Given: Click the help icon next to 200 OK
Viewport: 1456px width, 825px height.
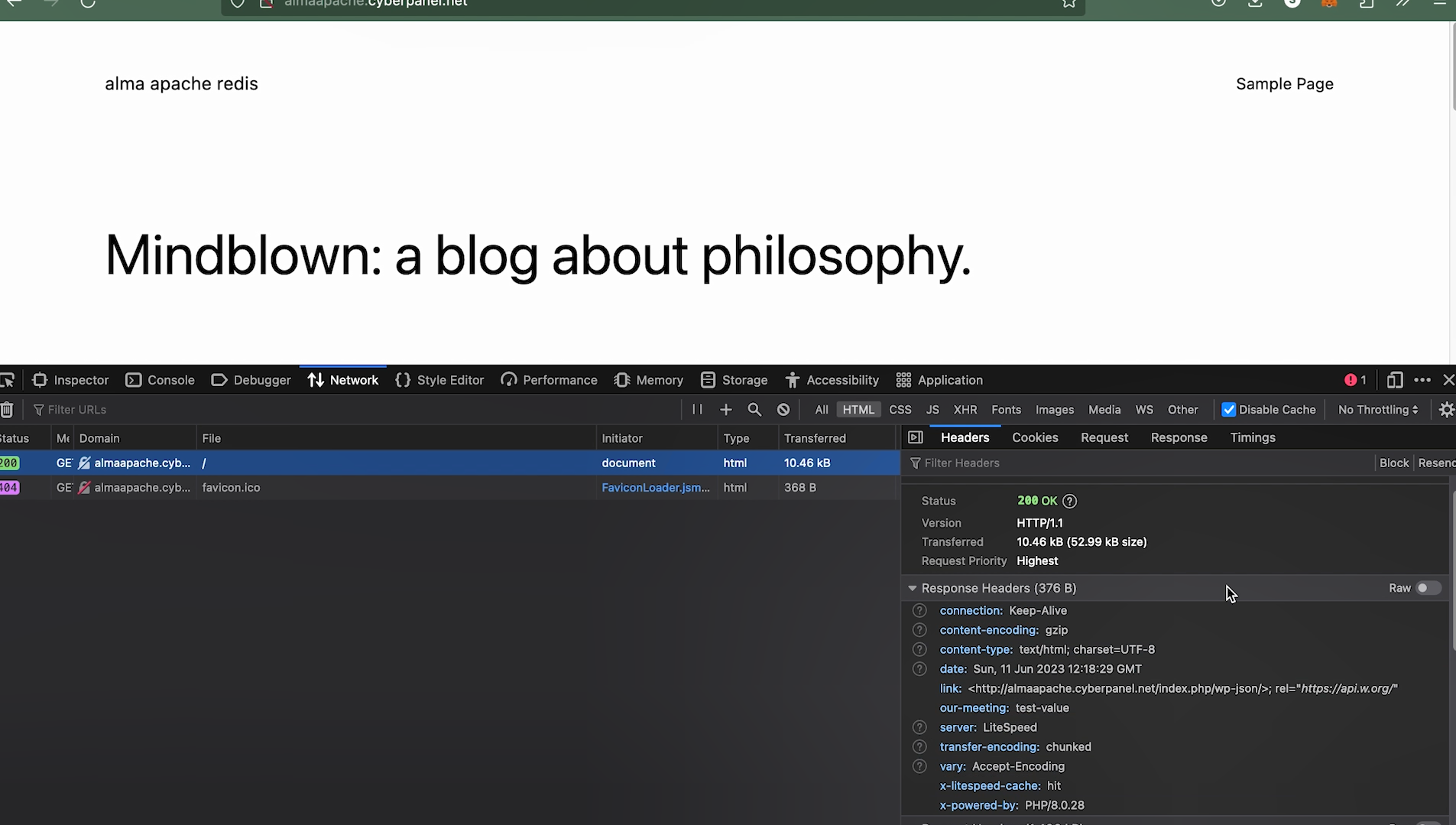Looking at the screenshot, I should coord(1069,502).
